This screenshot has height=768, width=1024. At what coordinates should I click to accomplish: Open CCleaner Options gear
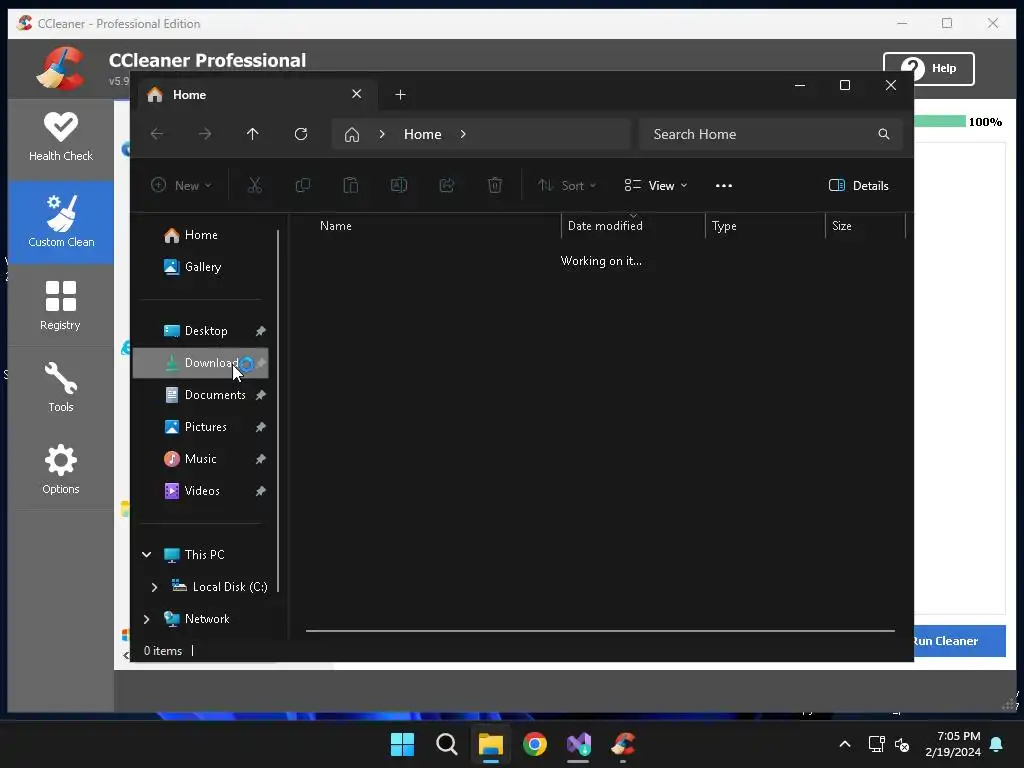[61, 469]
